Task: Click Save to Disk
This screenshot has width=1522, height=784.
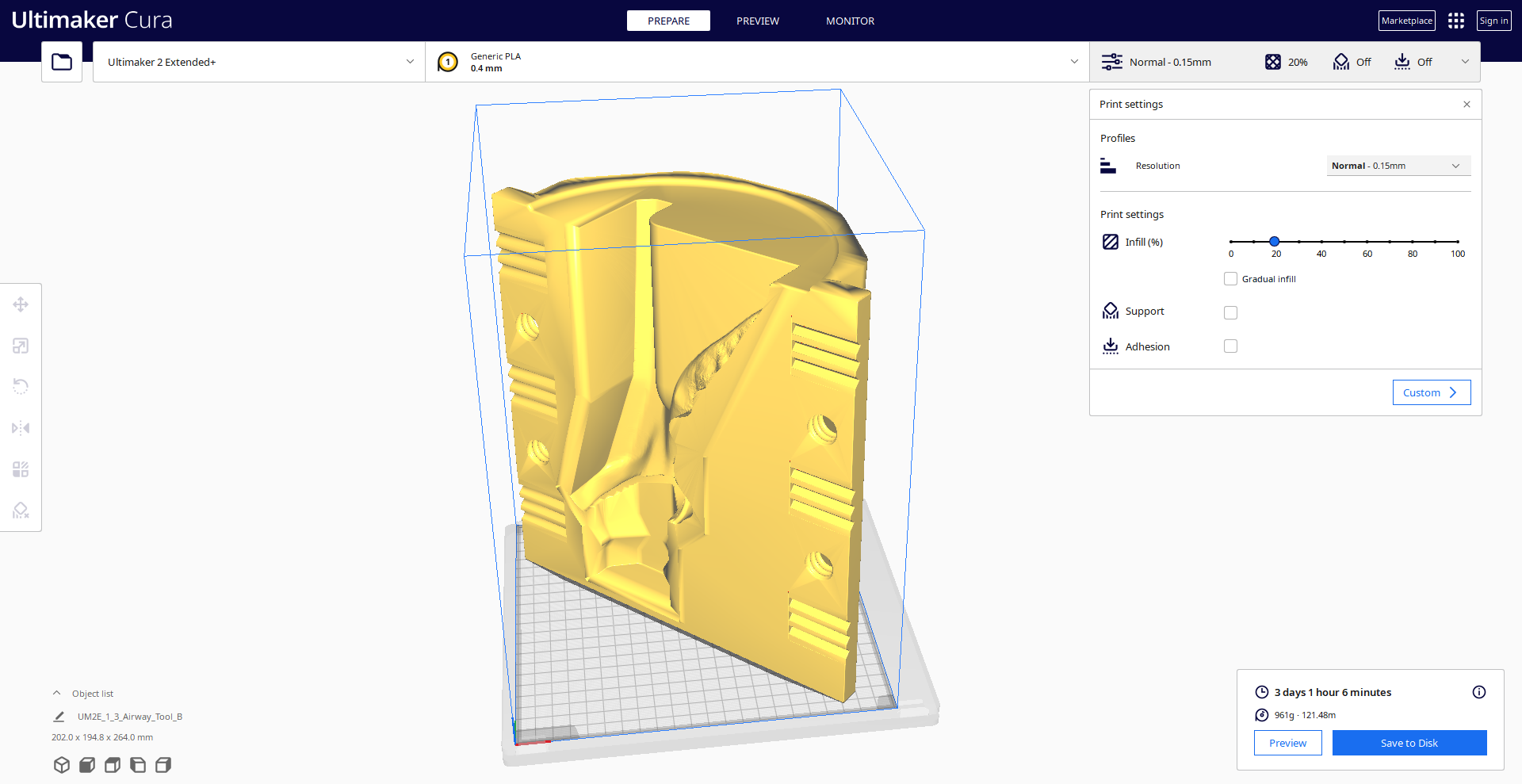Action: coord(1409,743)
